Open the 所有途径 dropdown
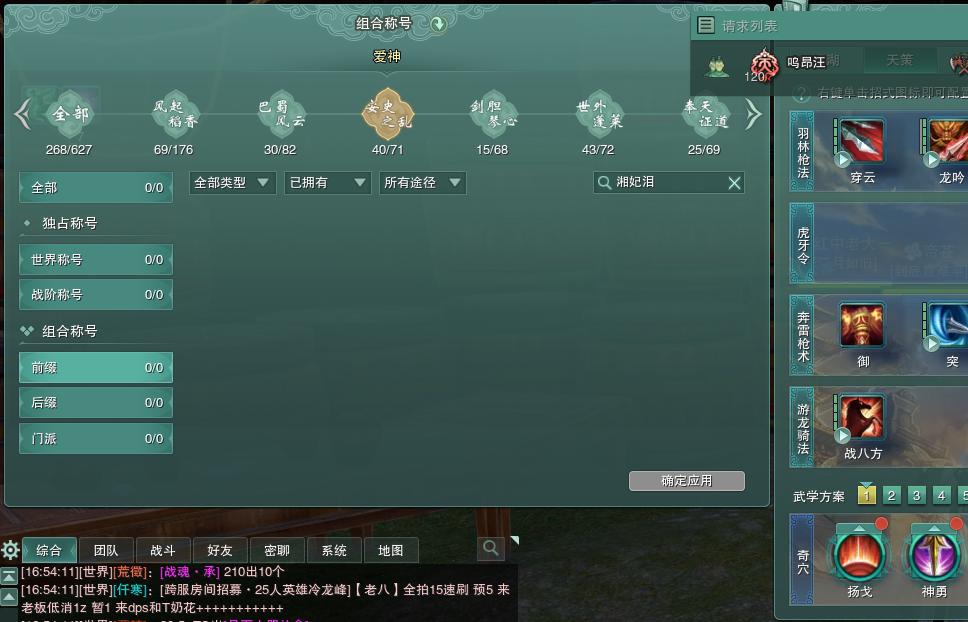The height and width of the screenshot is (622, 968). pos(422,183)
